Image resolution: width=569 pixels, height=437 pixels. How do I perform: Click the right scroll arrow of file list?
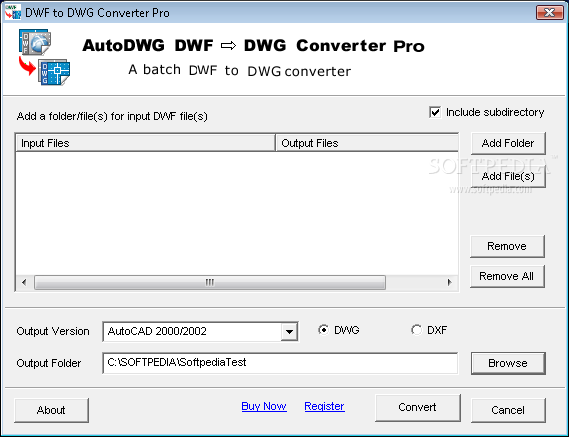[450, 282]
